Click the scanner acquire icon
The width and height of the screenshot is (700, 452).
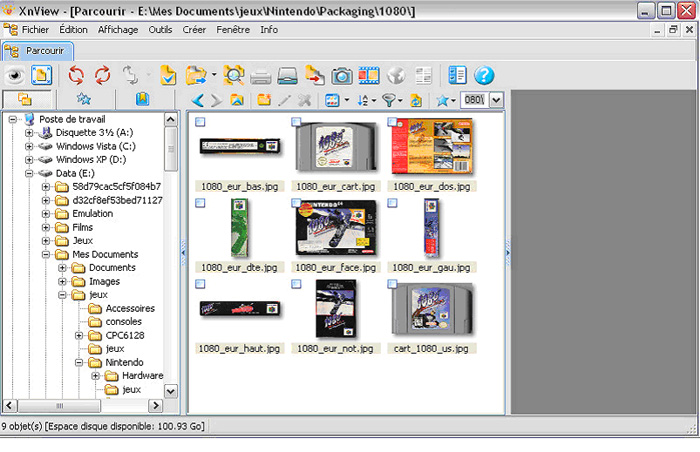pos(288,76)
